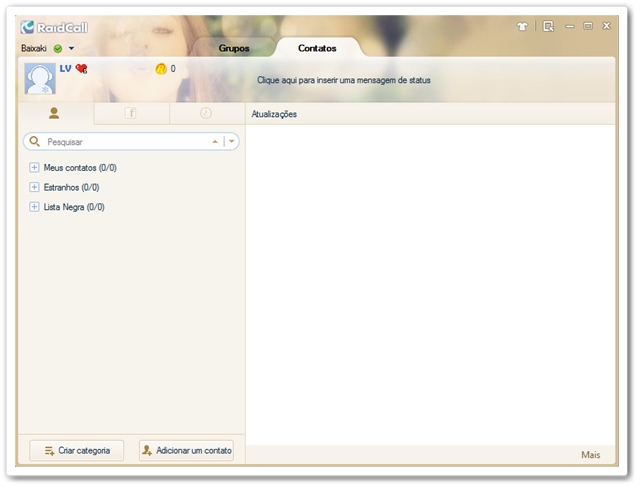640x488 pixels.
Task: Click the green online status indicator
Action: click(x=58, y=48)
